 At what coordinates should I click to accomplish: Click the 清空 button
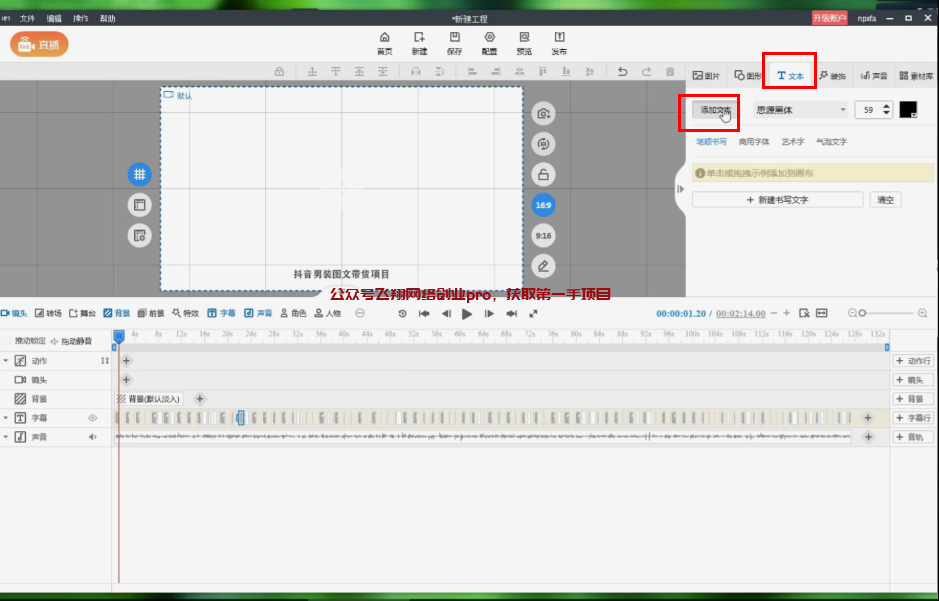[885, 200]
